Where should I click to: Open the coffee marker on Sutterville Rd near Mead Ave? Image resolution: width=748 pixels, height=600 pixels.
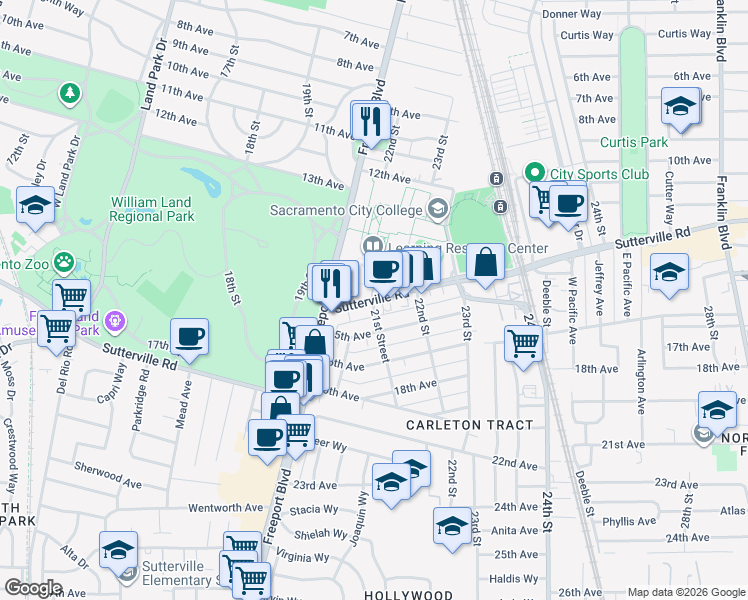point(189,339)
